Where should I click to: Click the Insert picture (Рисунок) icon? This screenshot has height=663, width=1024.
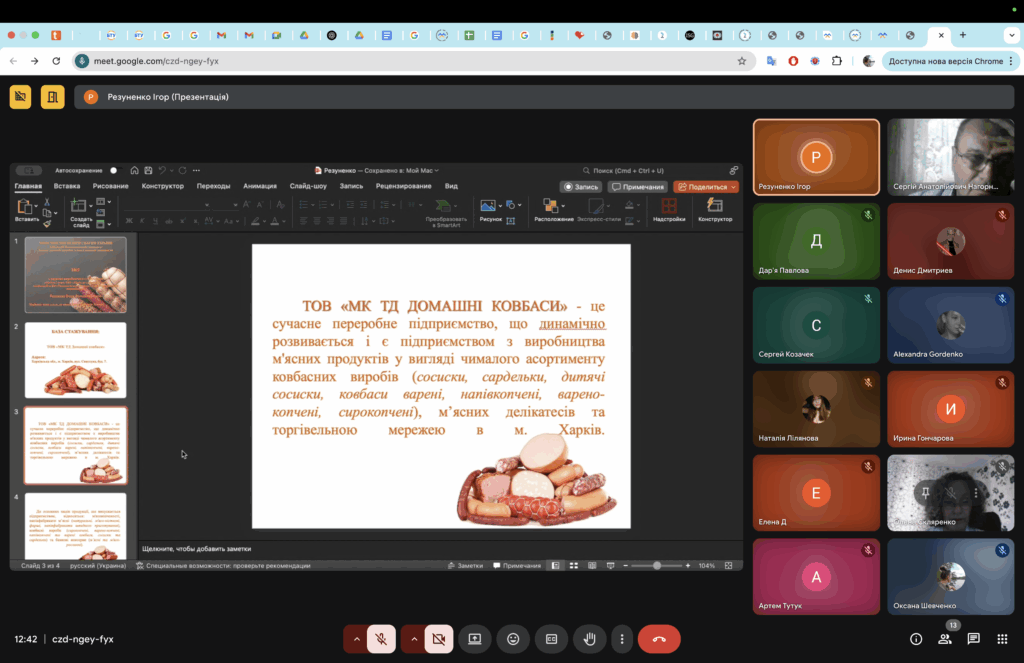pyautogui.click(x=488, y=206)
